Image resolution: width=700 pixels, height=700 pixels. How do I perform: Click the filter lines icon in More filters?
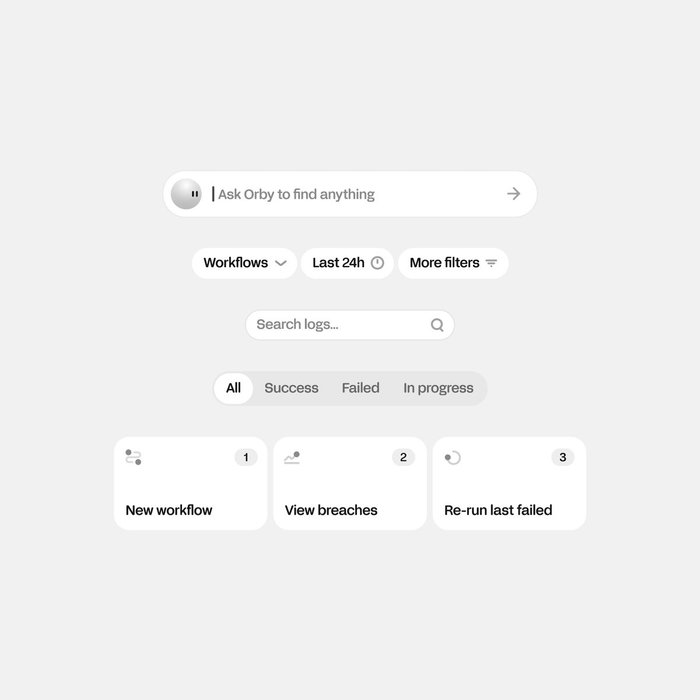(x=491, y=263)
